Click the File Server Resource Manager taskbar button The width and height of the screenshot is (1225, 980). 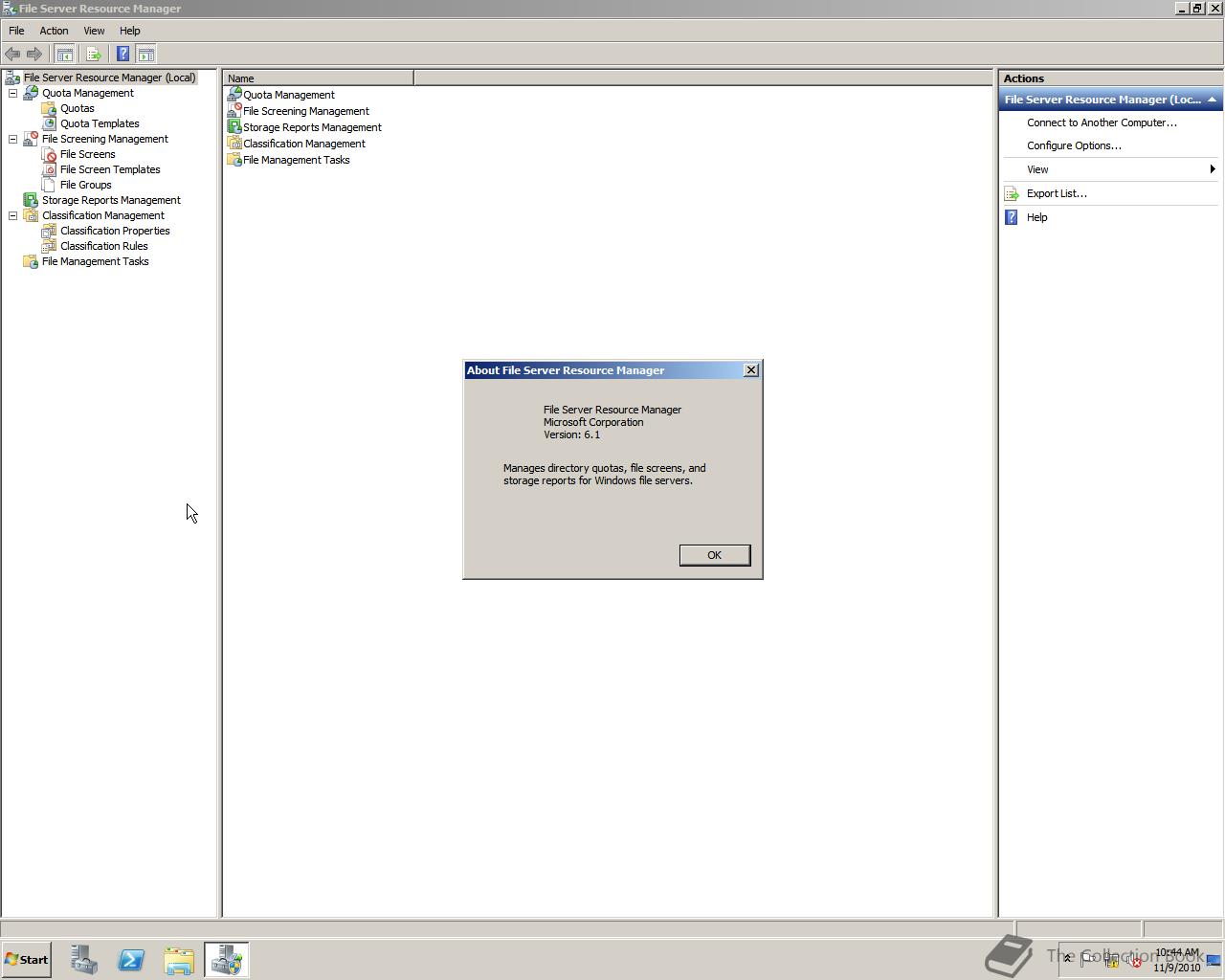(227, 960)
